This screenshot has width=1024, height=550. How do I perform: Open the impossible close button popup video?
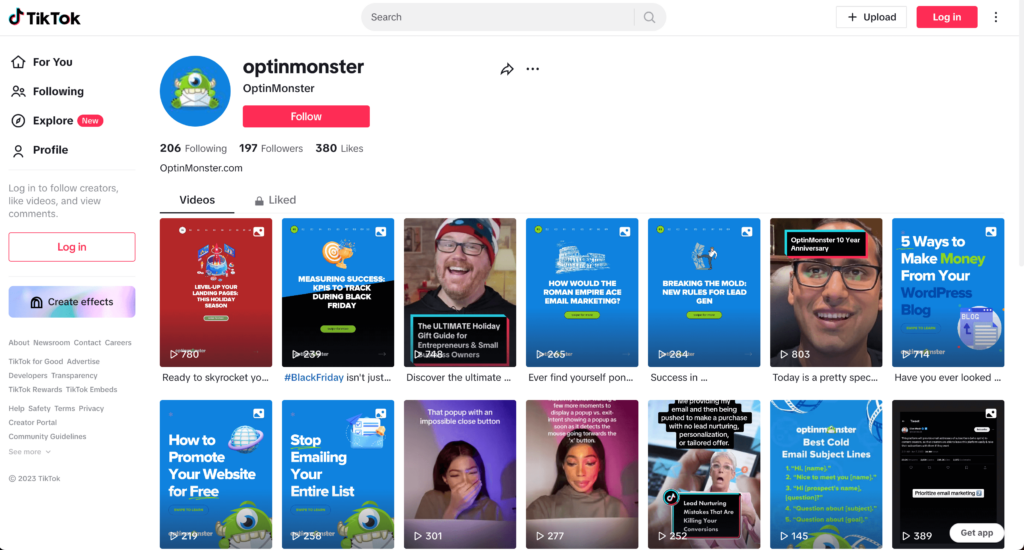click(x=460, y=474)
